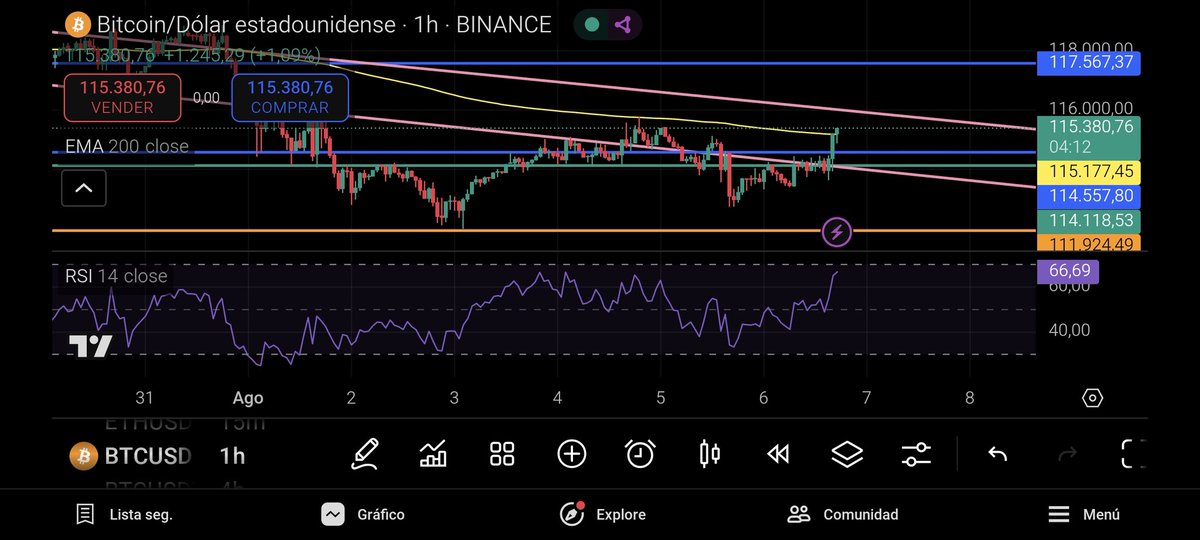Change chart type with the candlestick icon
Screen dimensions: 1200x540
(x=709, y=455)
